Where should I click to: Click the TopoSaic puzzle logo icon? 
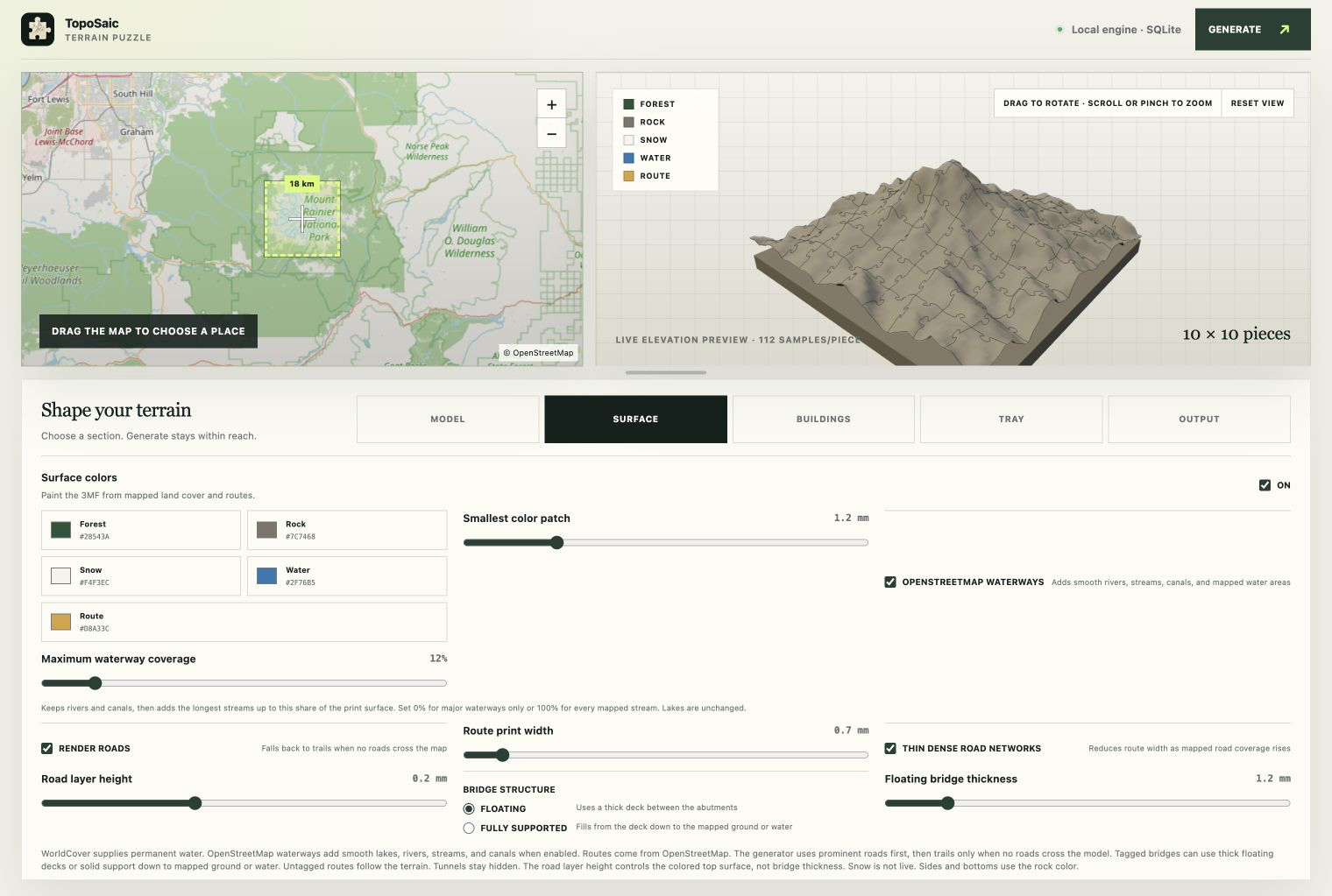pos(38,29)
